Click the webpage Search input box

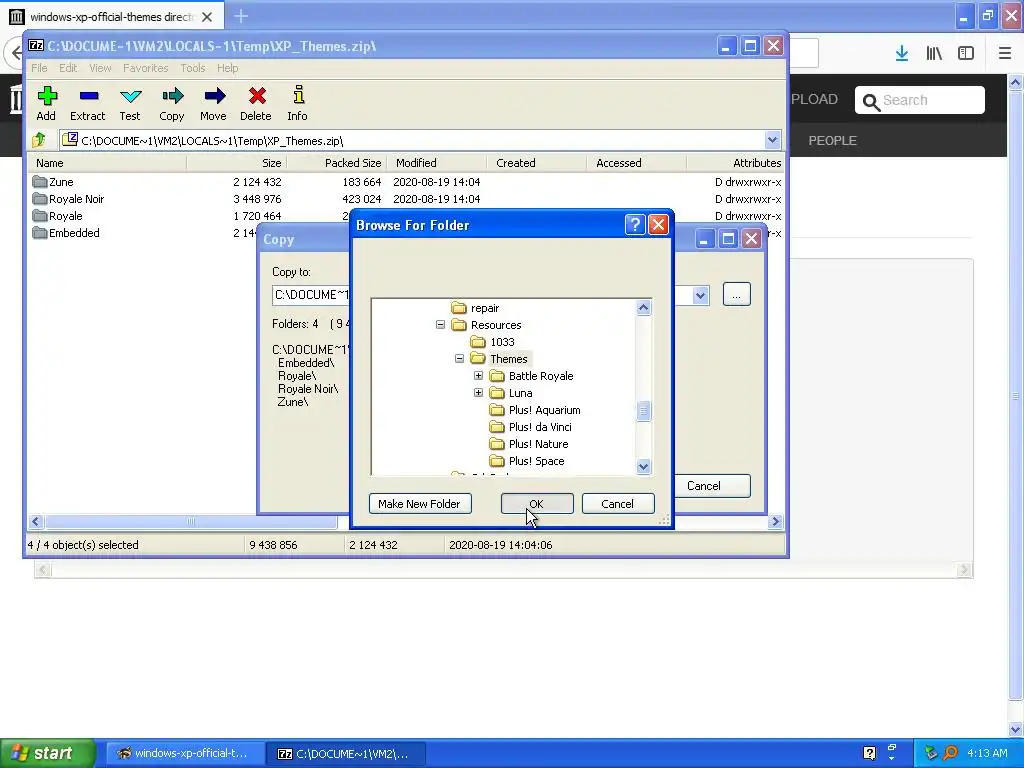[920, 100]
